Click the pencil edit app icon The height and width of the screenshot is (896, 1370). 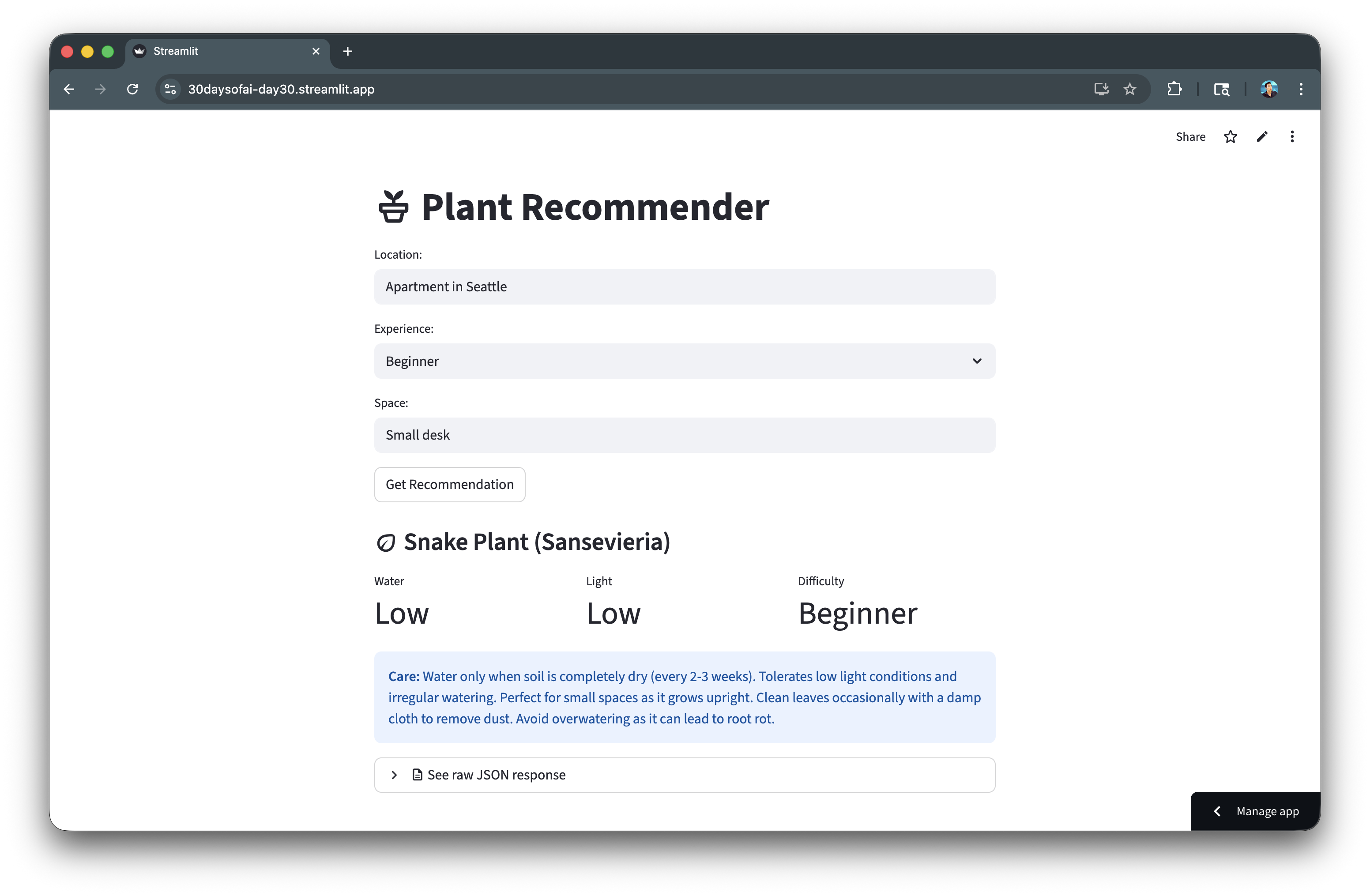pos(1262,136)
